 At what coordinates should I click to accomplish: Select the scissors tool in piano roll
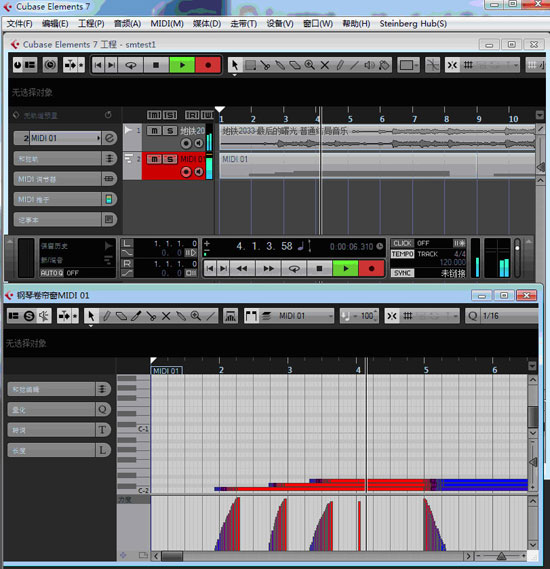(x=151, y=316)
